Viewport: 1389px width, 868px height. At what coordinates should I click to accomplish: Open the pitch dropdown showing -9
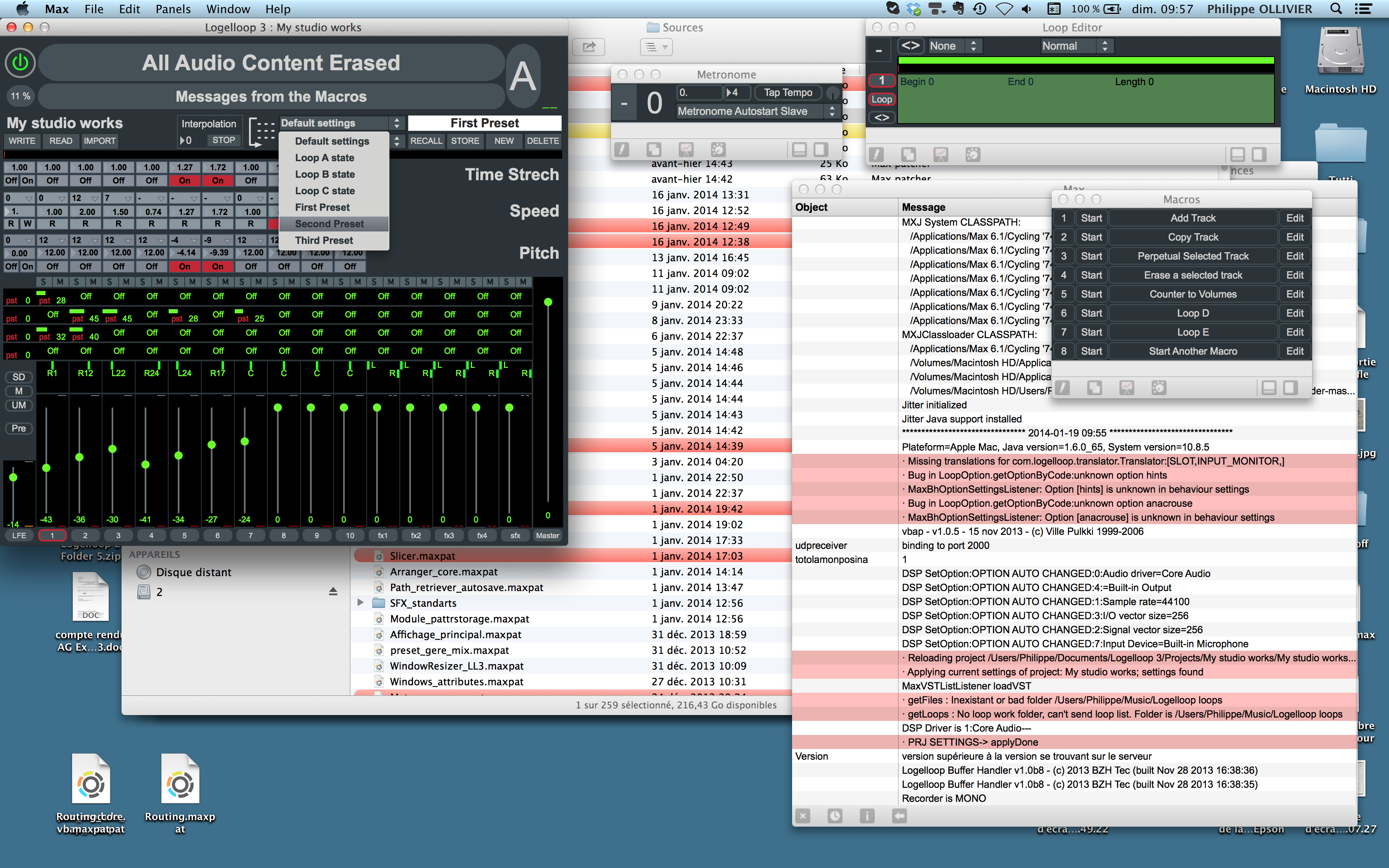pyautogui.click(x=217, y=240)
